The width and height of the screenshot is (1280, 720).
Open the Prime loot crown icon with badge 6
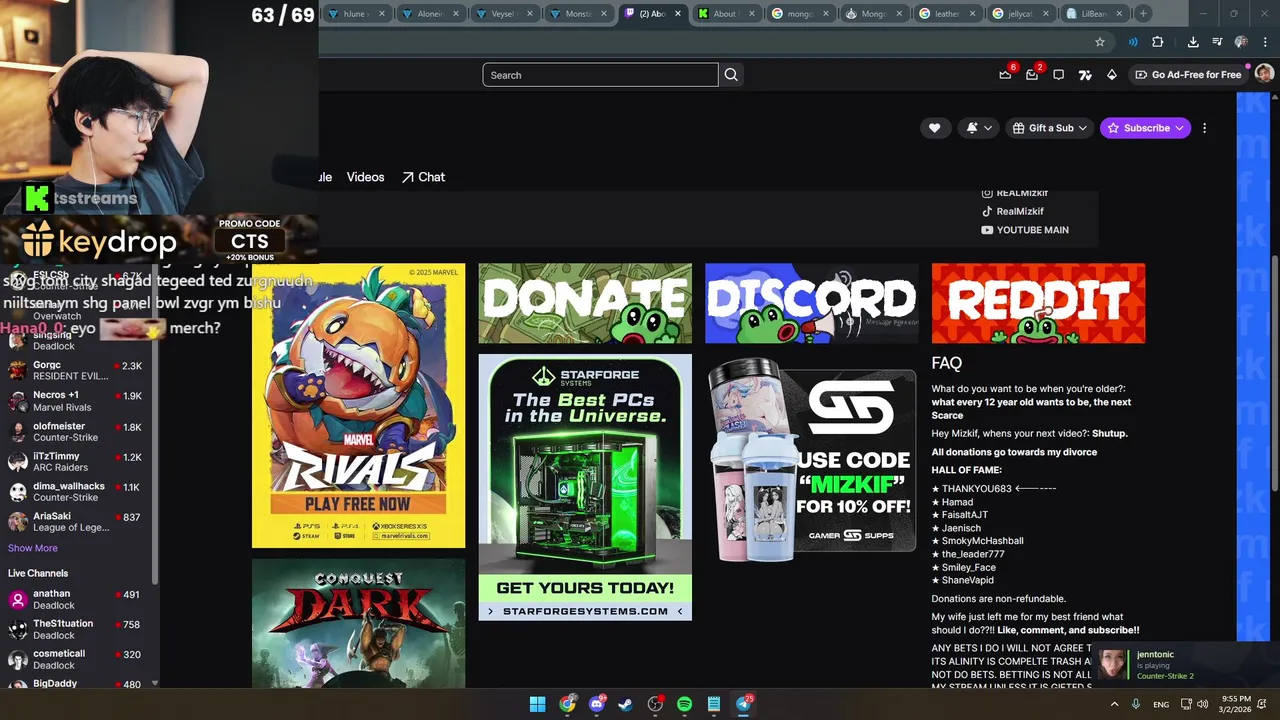pyautogui.click(x=1005, y=74)
